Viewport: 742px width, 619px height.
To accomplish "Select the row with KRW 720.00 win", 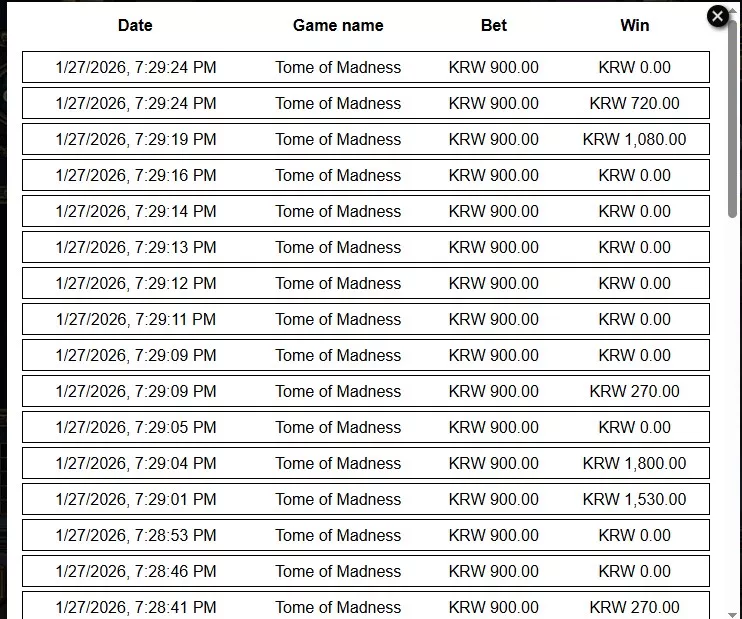I will [366, 103].
